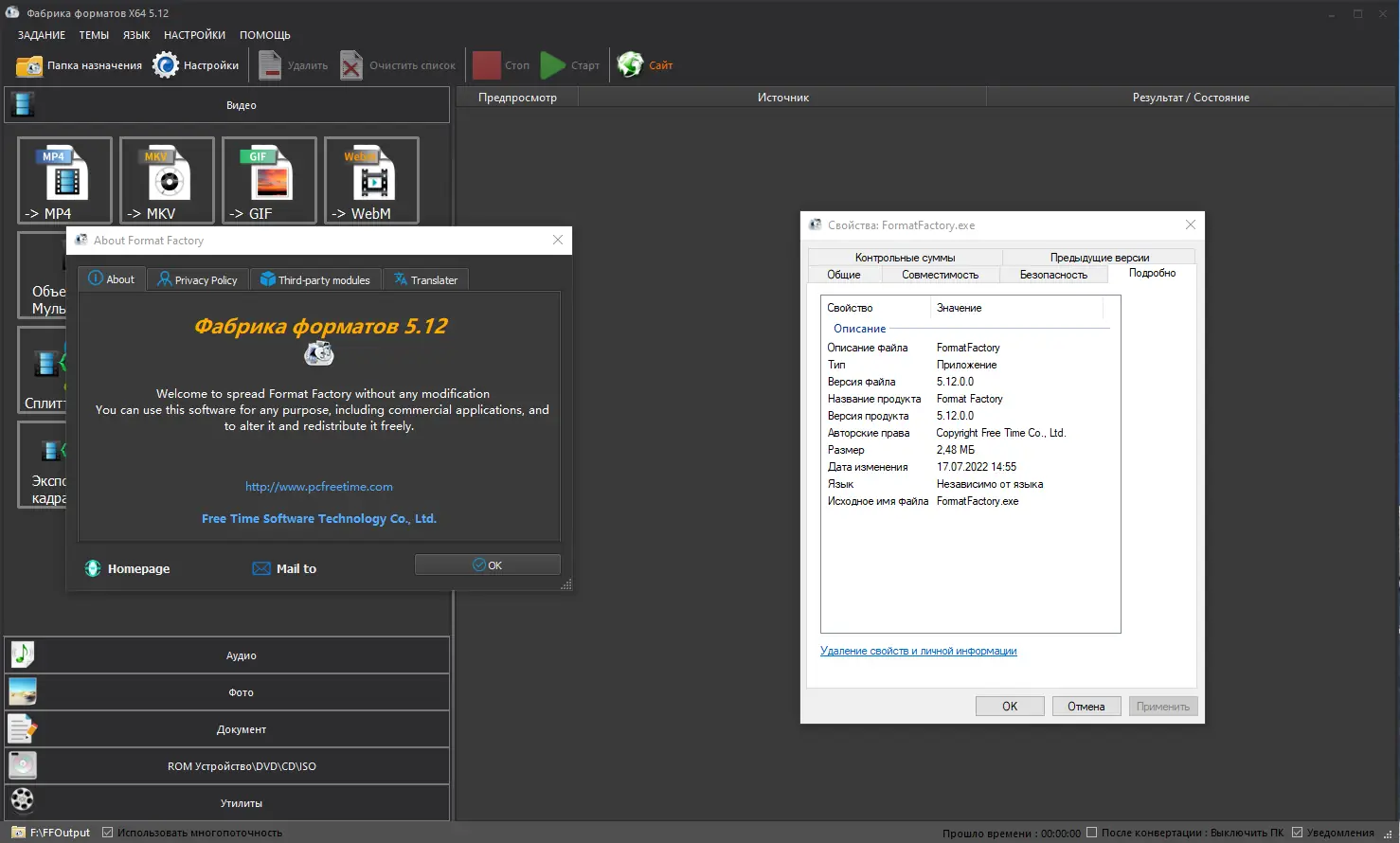Close the About Format Factory dialog
1400x843 pixels.
558,240
